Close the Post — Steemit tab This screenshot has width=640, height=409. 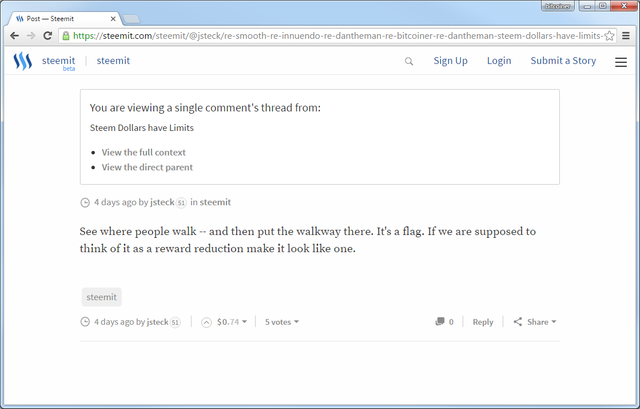(x=113, y=19)
